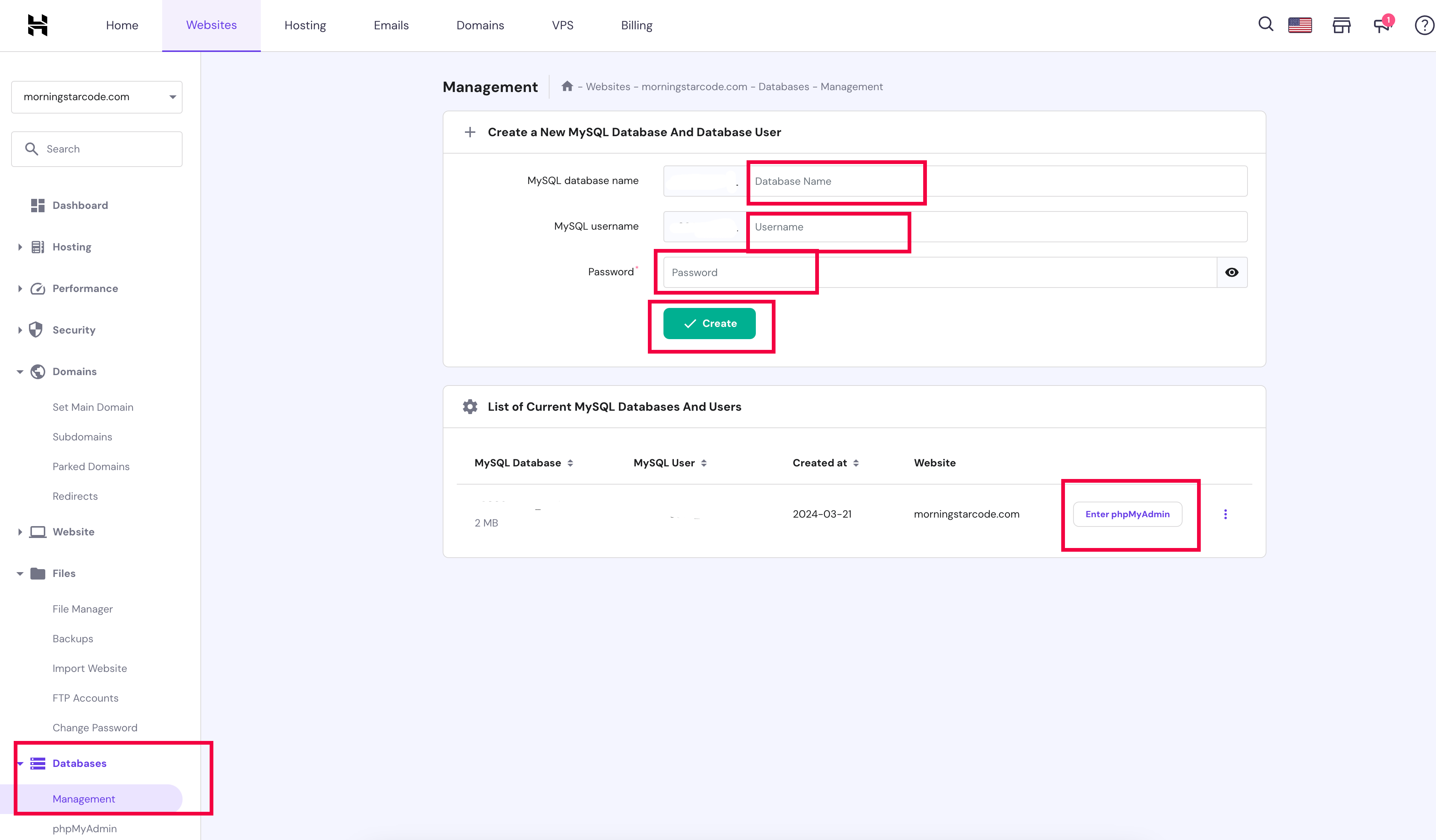Collapse the Domains sidebar arrow

tap(20, 371)
